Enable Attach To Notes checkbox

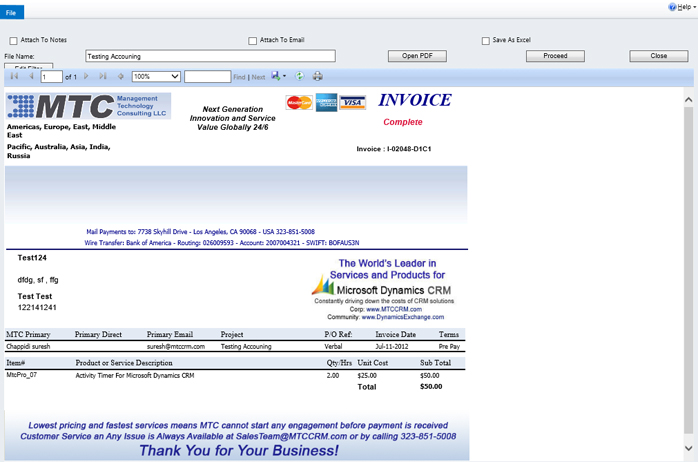[14, 41]
